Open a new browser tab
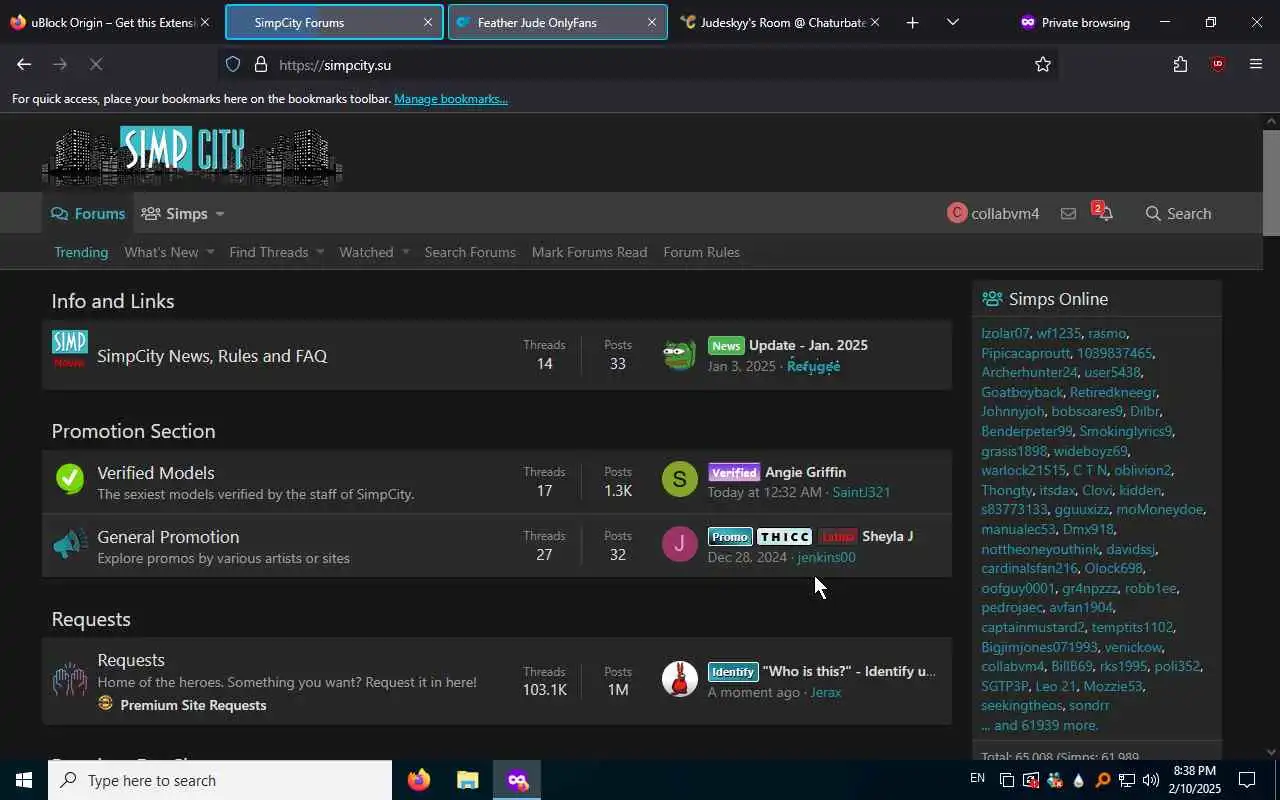Image resolution: width=1280 pixels, height=800 pixels. click(x=912, y=22)
